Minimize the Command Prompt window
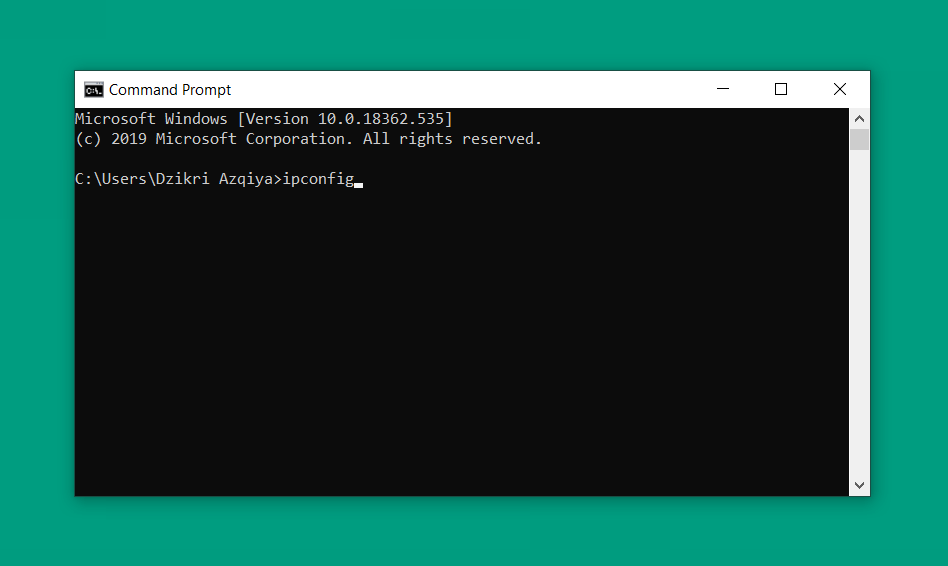The width and height of the screenshot is (948, 566). (x=722, y=89)
